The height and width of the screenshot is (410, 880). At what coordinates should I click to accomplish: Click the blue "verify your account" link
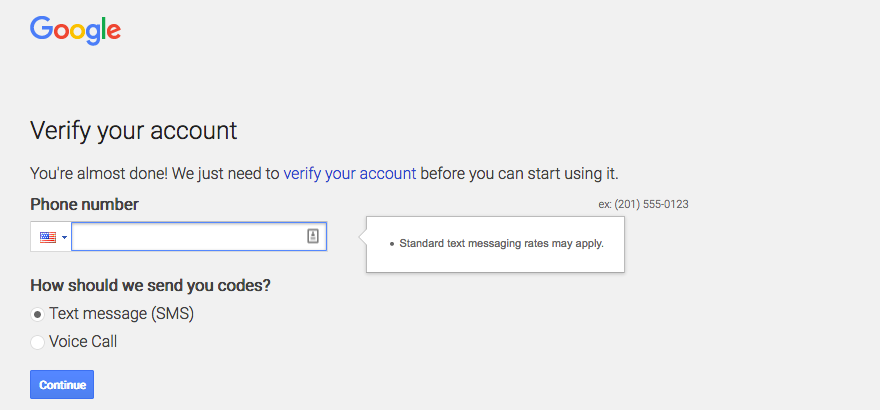(x=349, y=173)
